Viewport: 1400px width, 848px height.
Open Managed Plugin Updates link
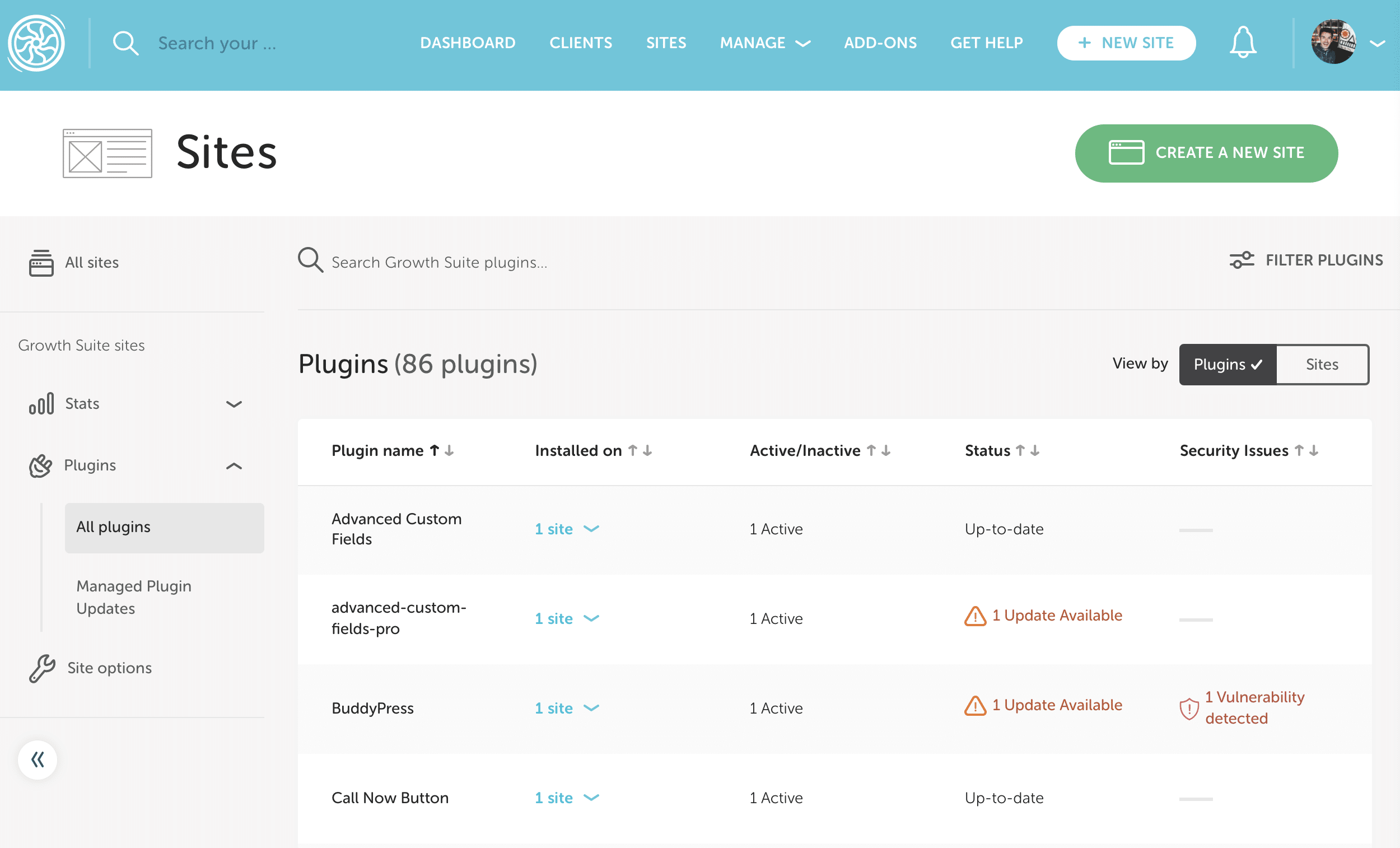coord(133,597)
